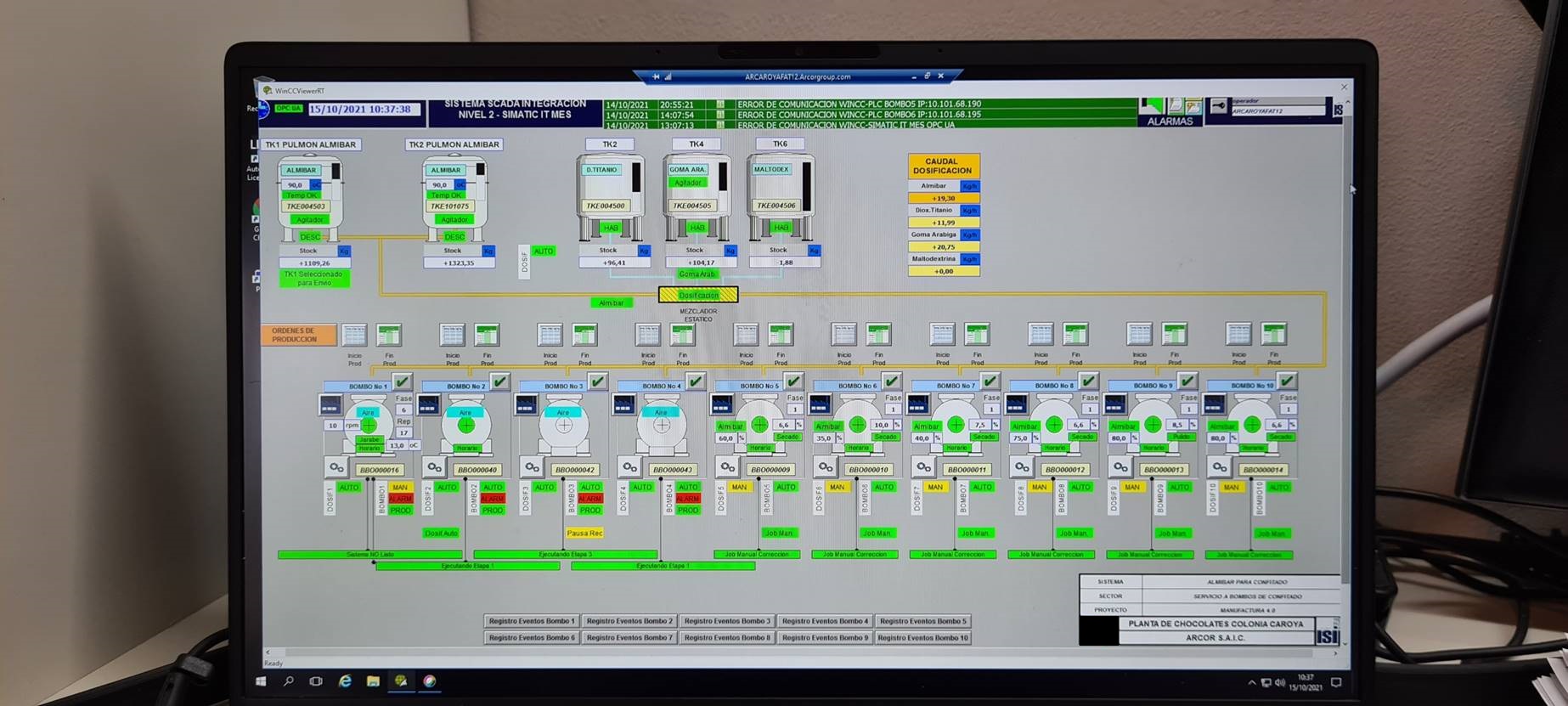
Task: Toggle the check mark box of Bombo 3
Action: pyautogui.click(x=598, y=381)
